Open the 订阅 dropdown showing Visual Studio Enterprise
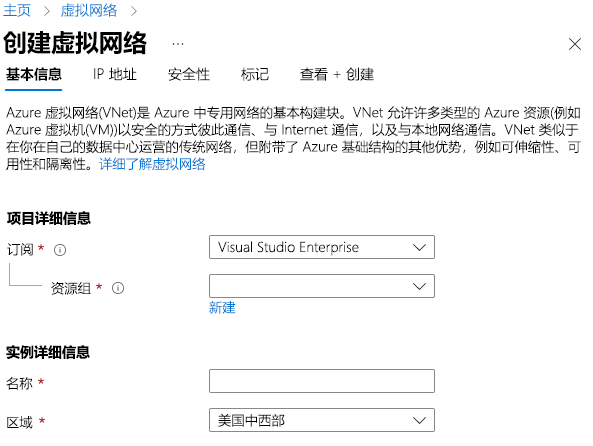This screenshot has width=593, height=446. click(322, 247)
